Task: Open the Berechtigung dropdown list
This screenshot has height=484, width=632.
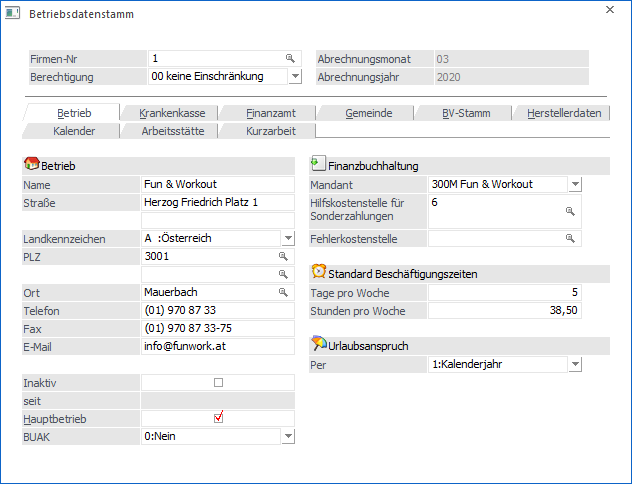Action: pos(295,76)
